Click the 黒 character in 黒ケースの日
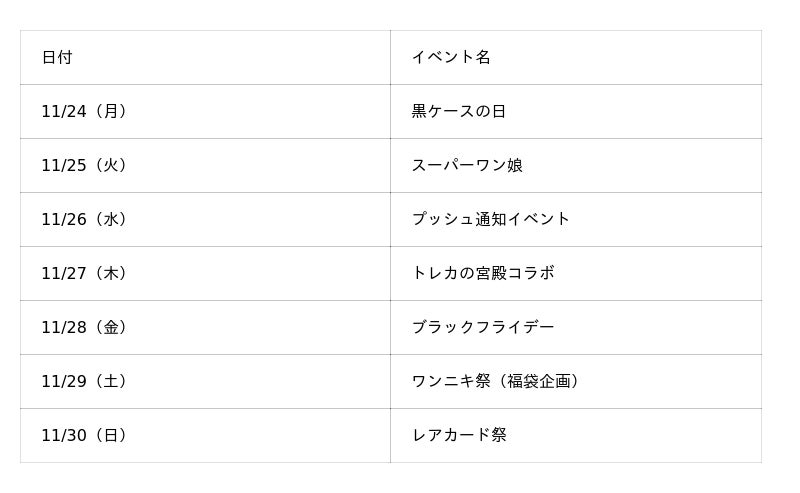The image size is (800, 493). click(420, 112)
